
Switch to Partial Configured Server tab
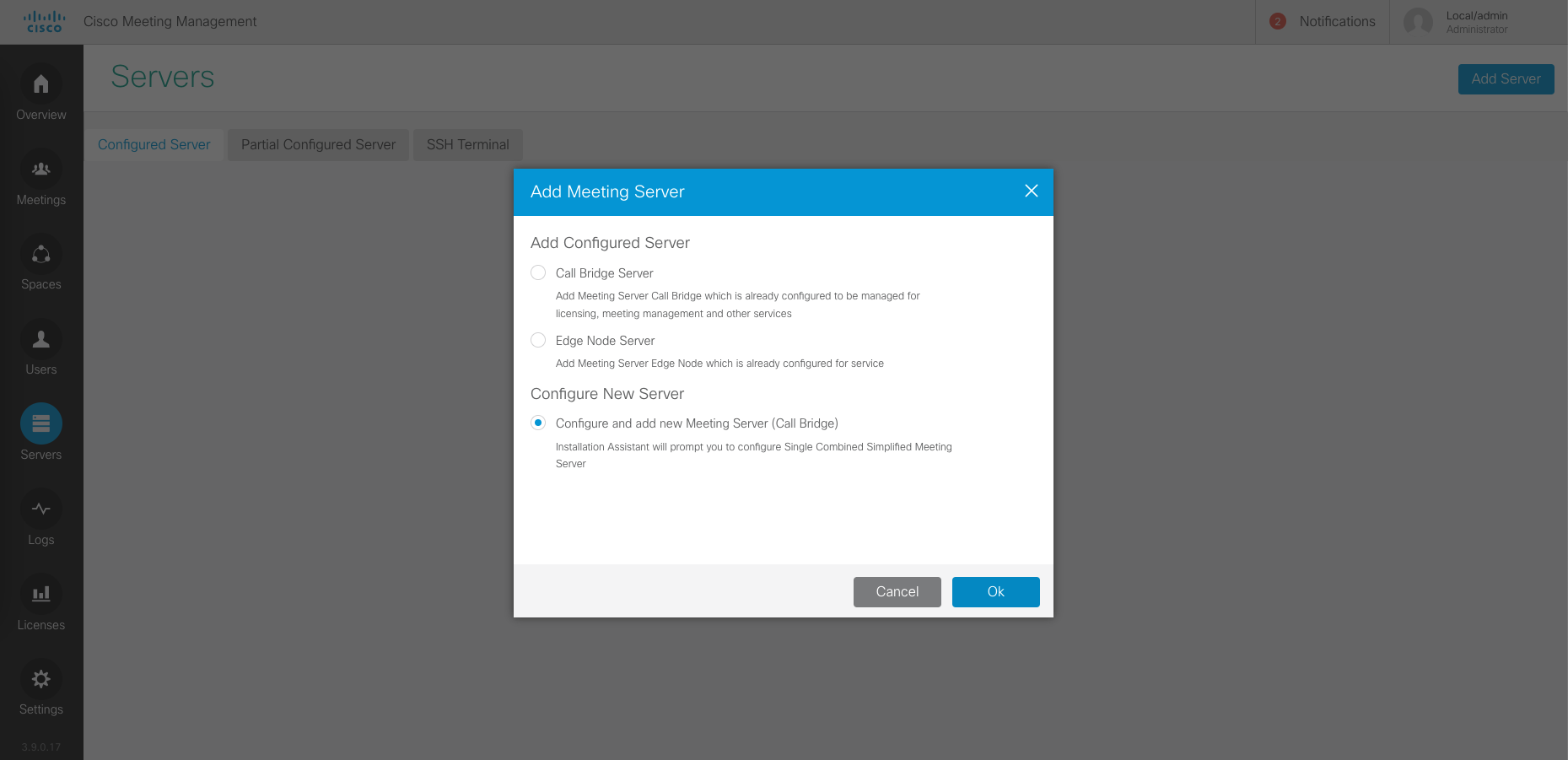pyautogui.click(x=318, y=145)
